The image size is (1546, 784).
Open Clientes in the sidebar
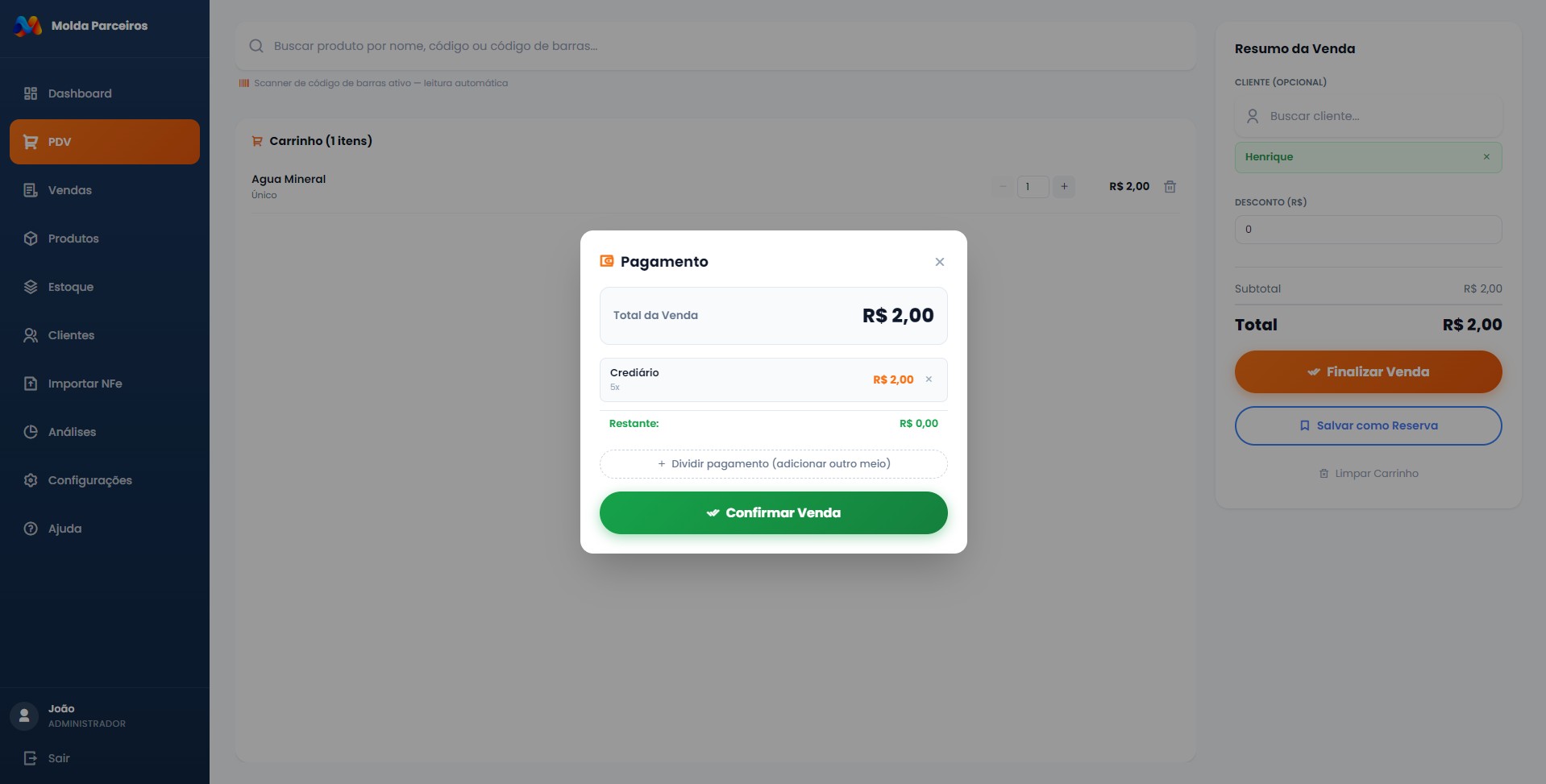coord(71,335)
